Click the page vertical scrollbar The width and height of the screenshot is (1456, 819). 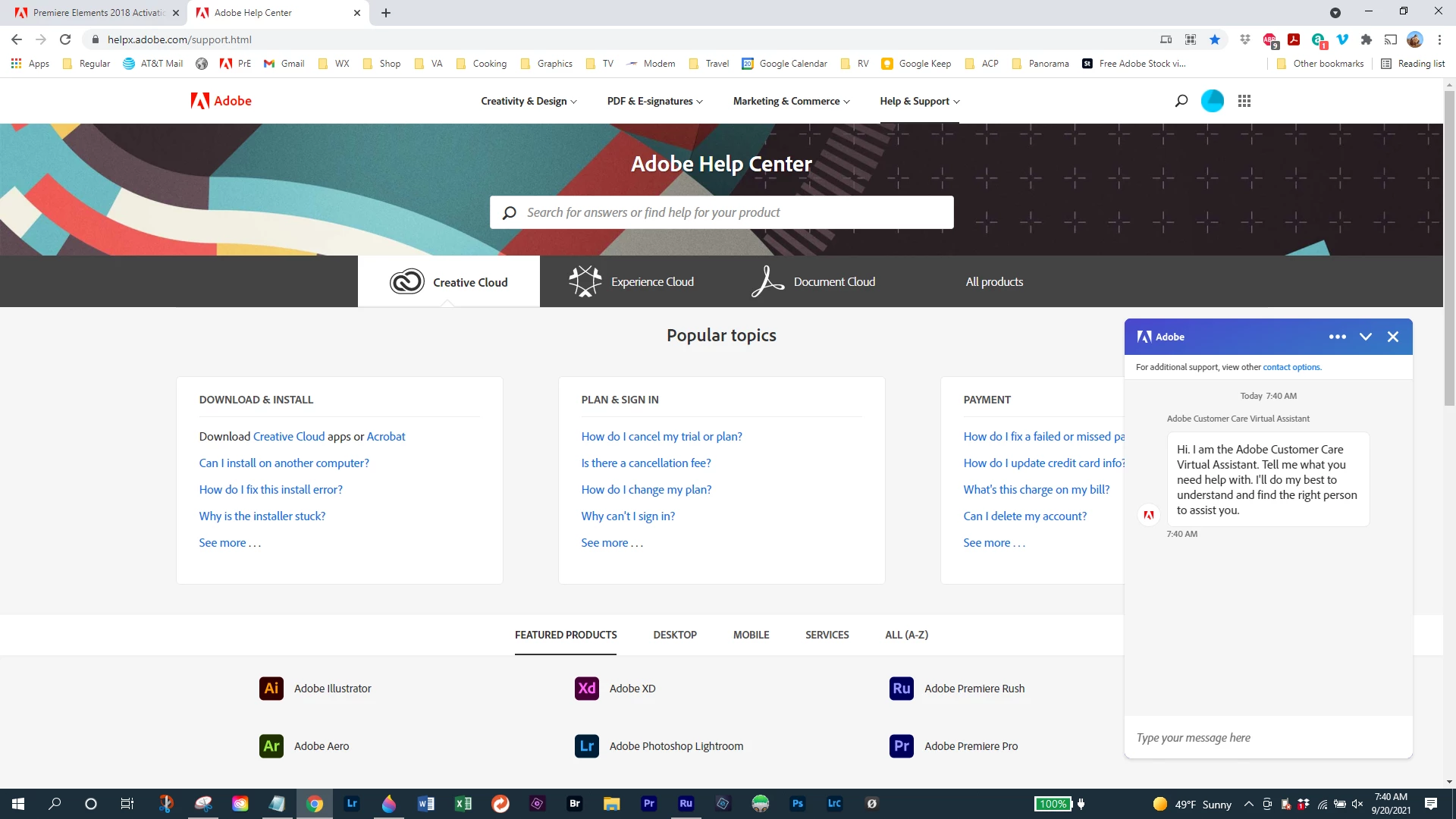click(x=1449, y=250)
